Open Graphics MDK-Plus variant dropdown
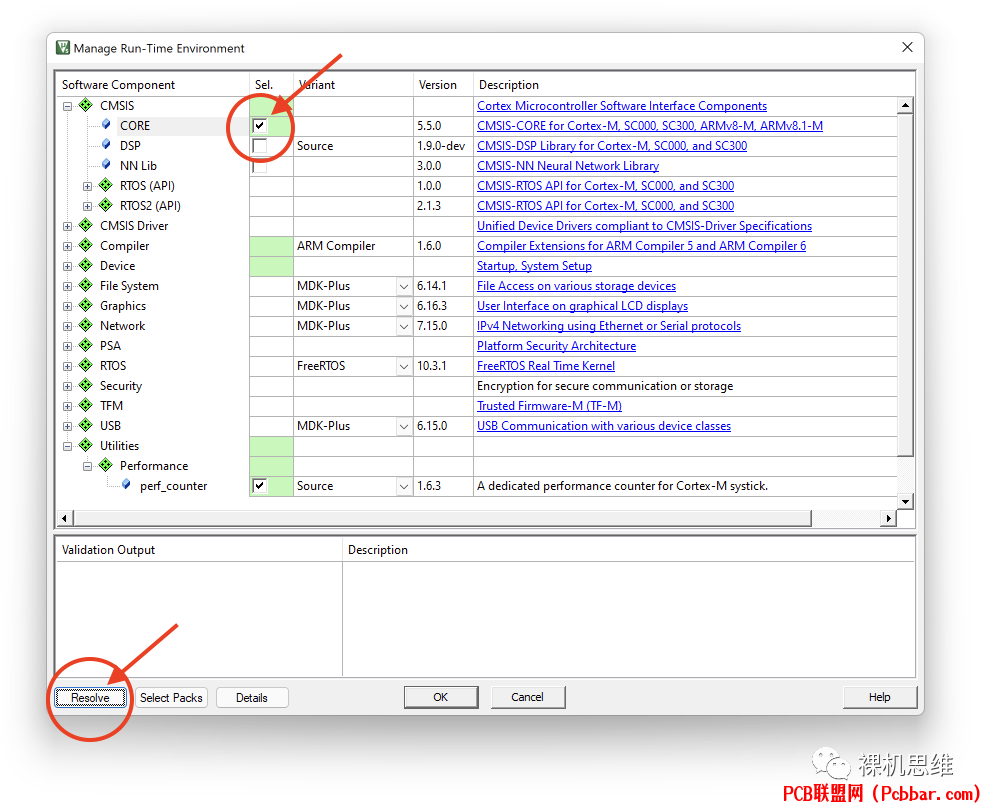 point(404,307)
